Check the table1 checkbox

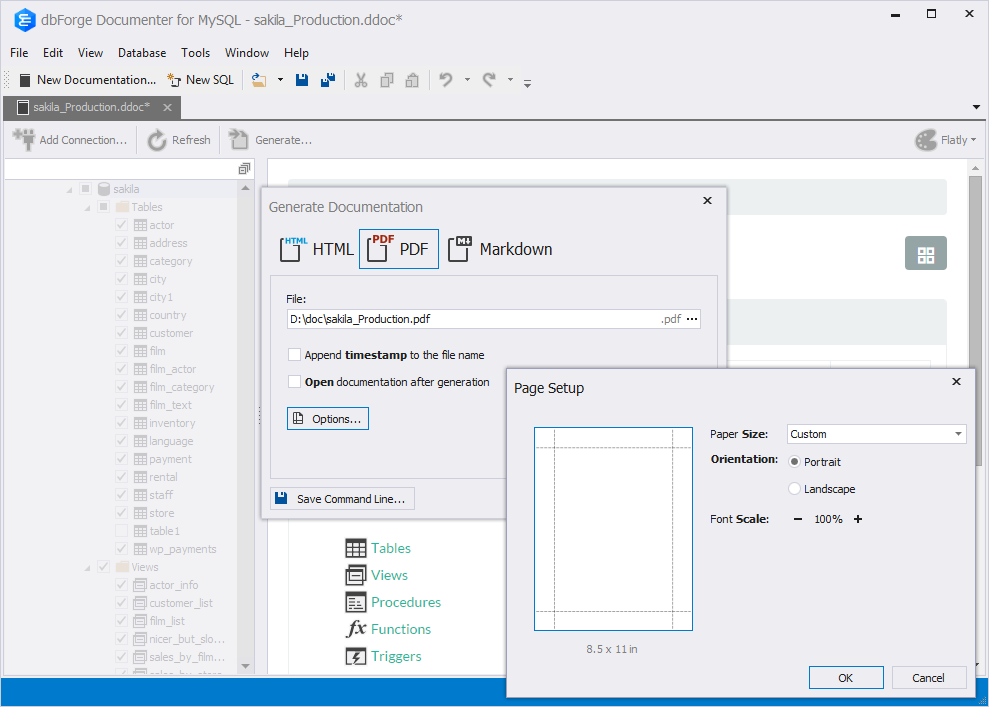122,530
